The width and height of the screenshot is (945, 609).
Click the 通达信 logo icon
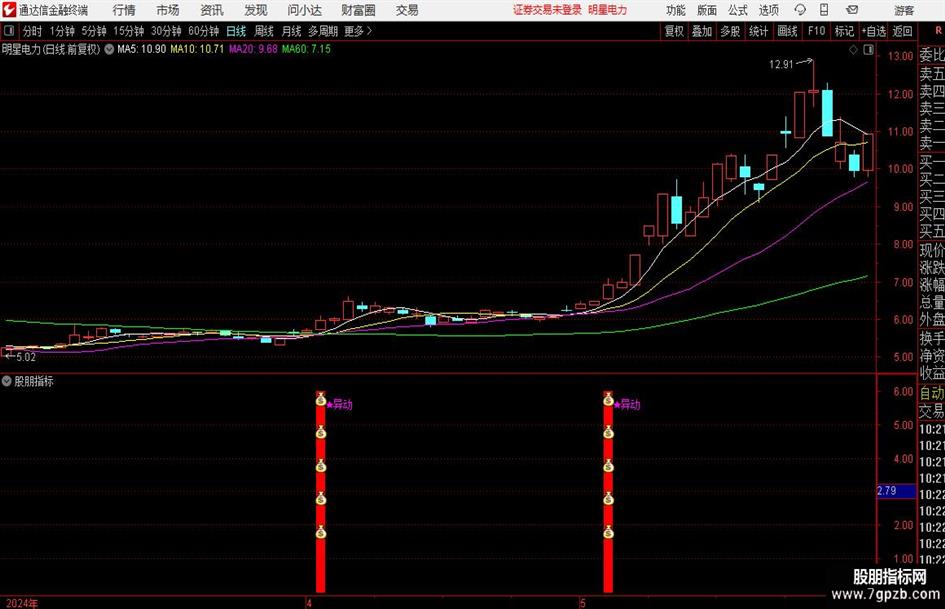pyautogui.click(x=9, y=10)
